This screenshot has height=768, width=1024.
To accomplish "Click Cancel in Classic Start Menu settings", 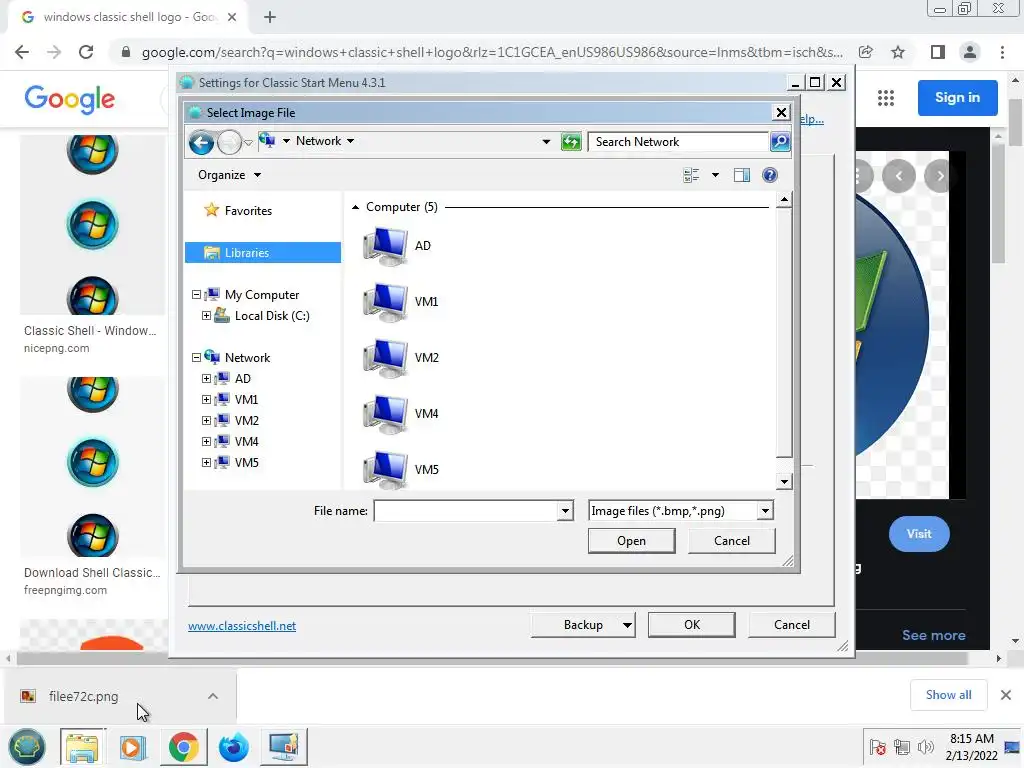I will 792,625.
